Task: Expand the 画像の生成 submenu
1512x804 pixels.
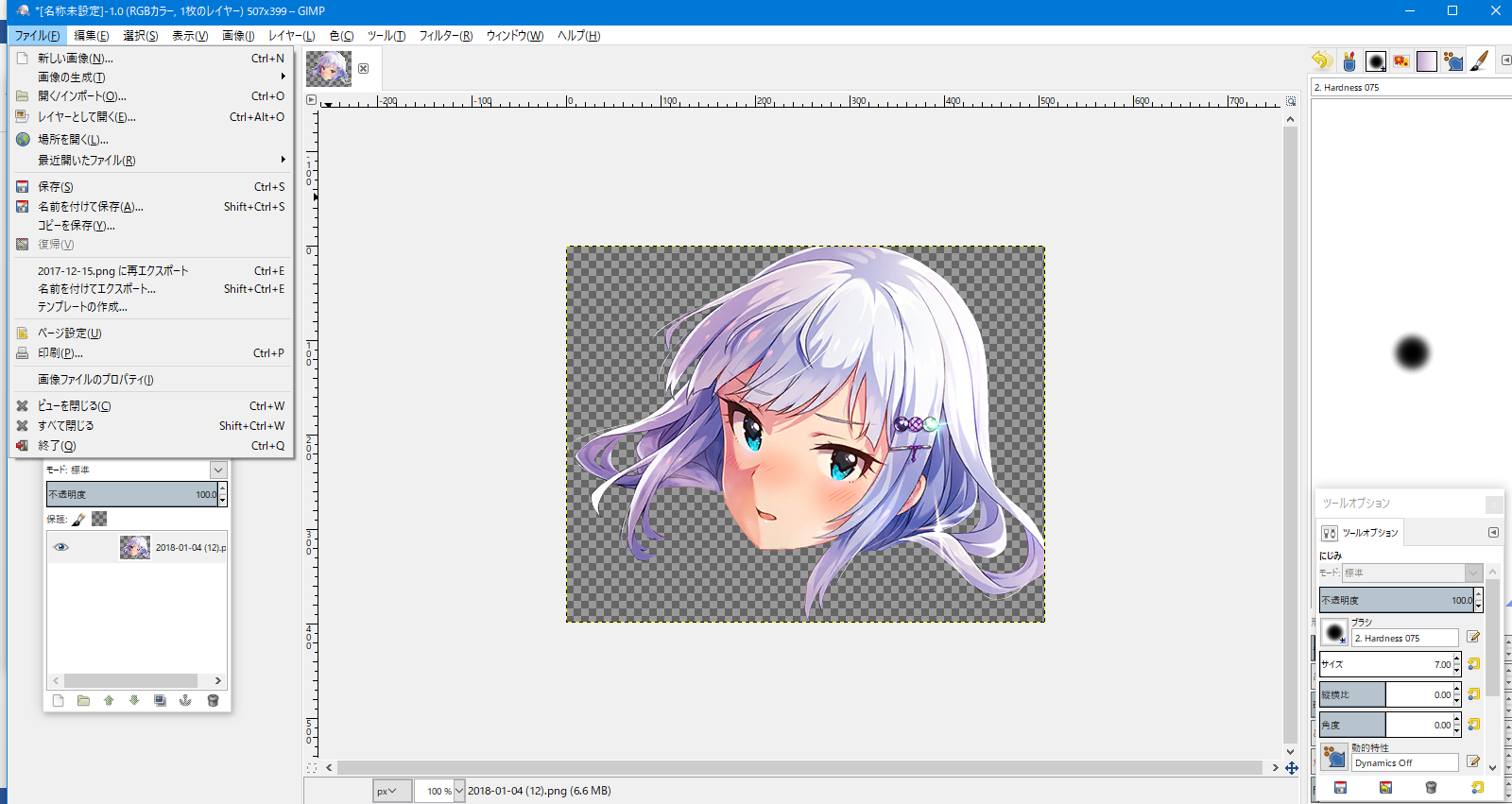Action: coord(152,77)
